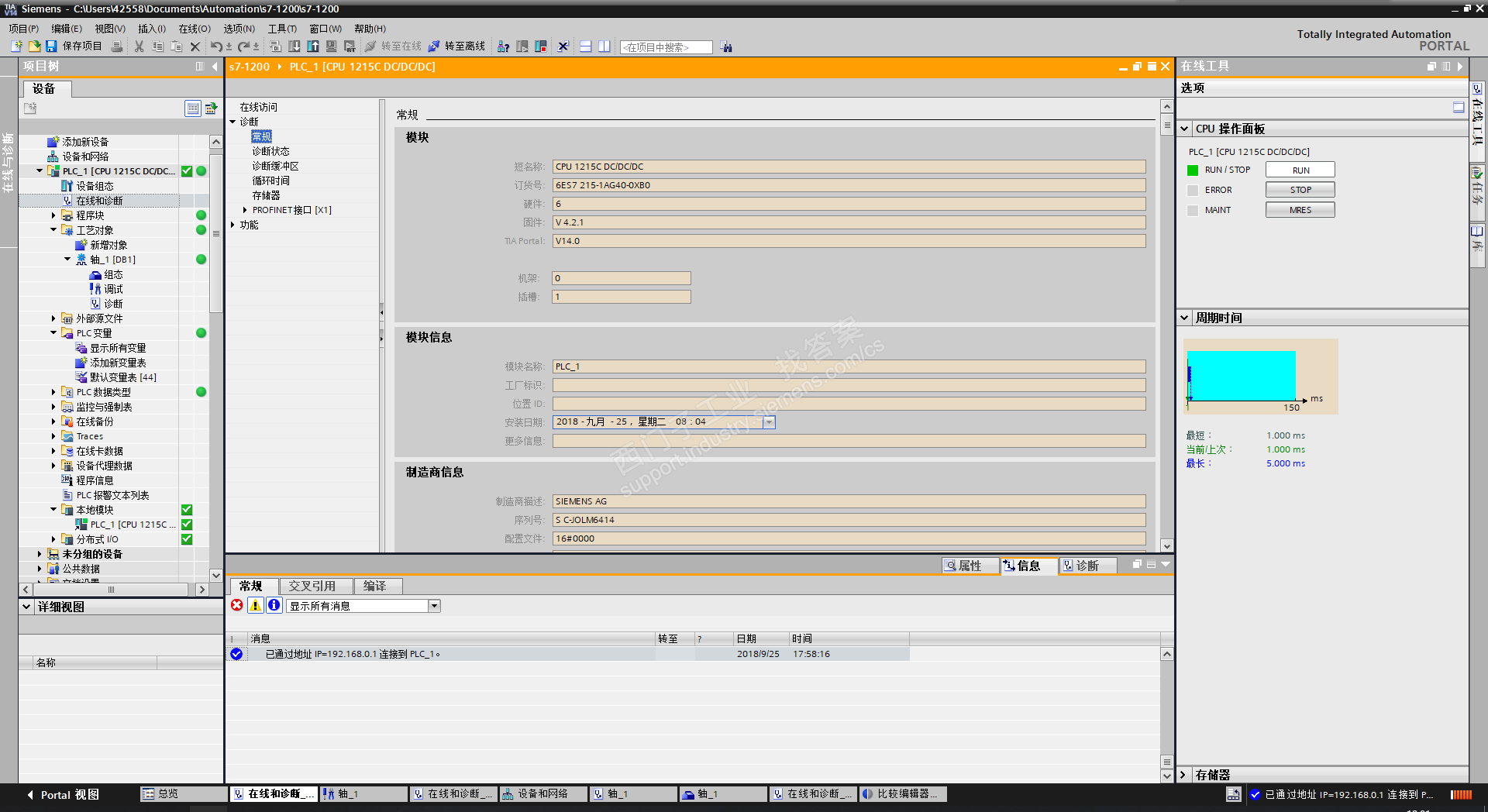Click the cut scissors icon
This screenshot has height=812, width=1488.
click(139, 46)
